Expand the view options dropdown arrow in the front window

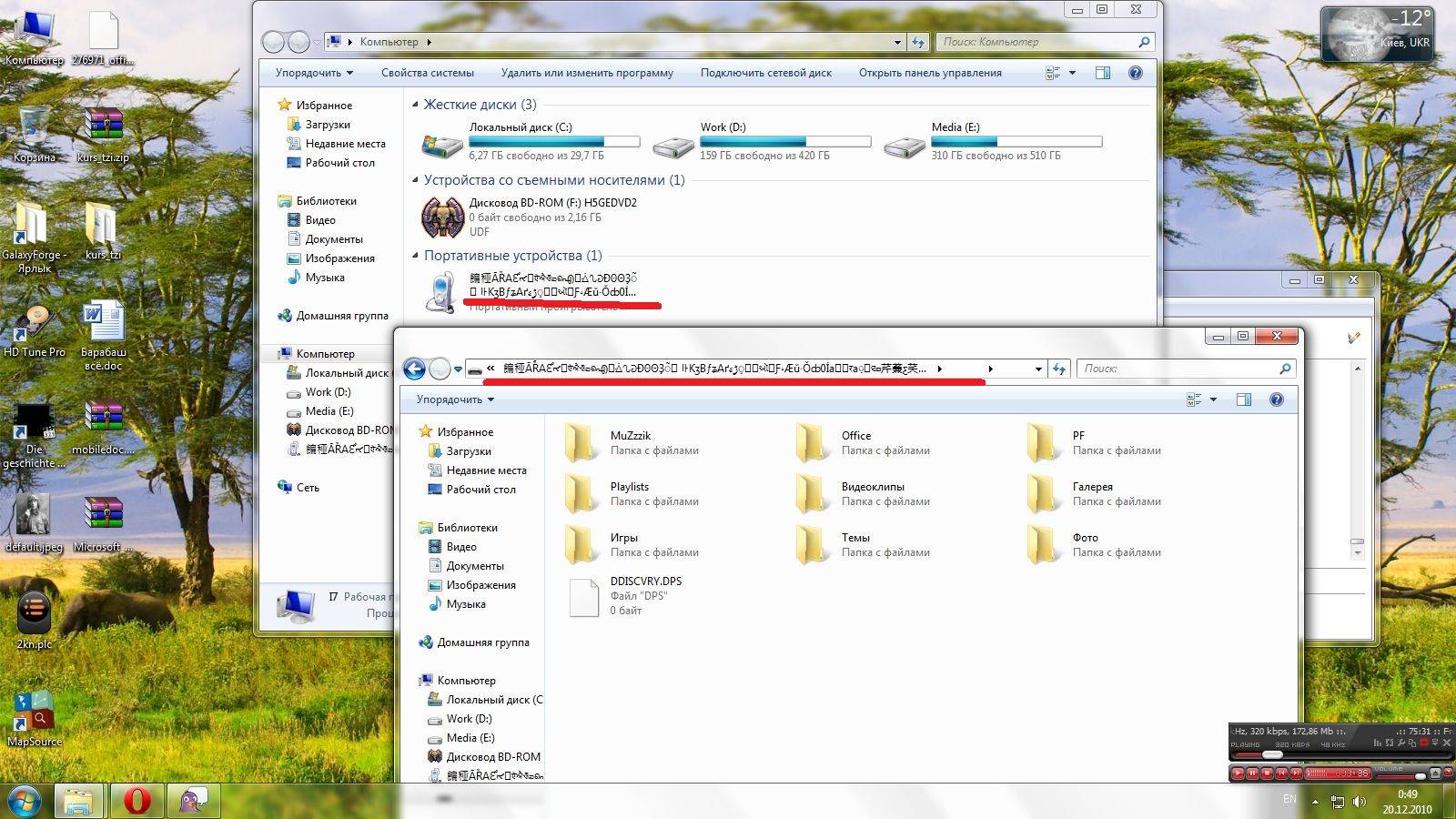[1213, 399]
